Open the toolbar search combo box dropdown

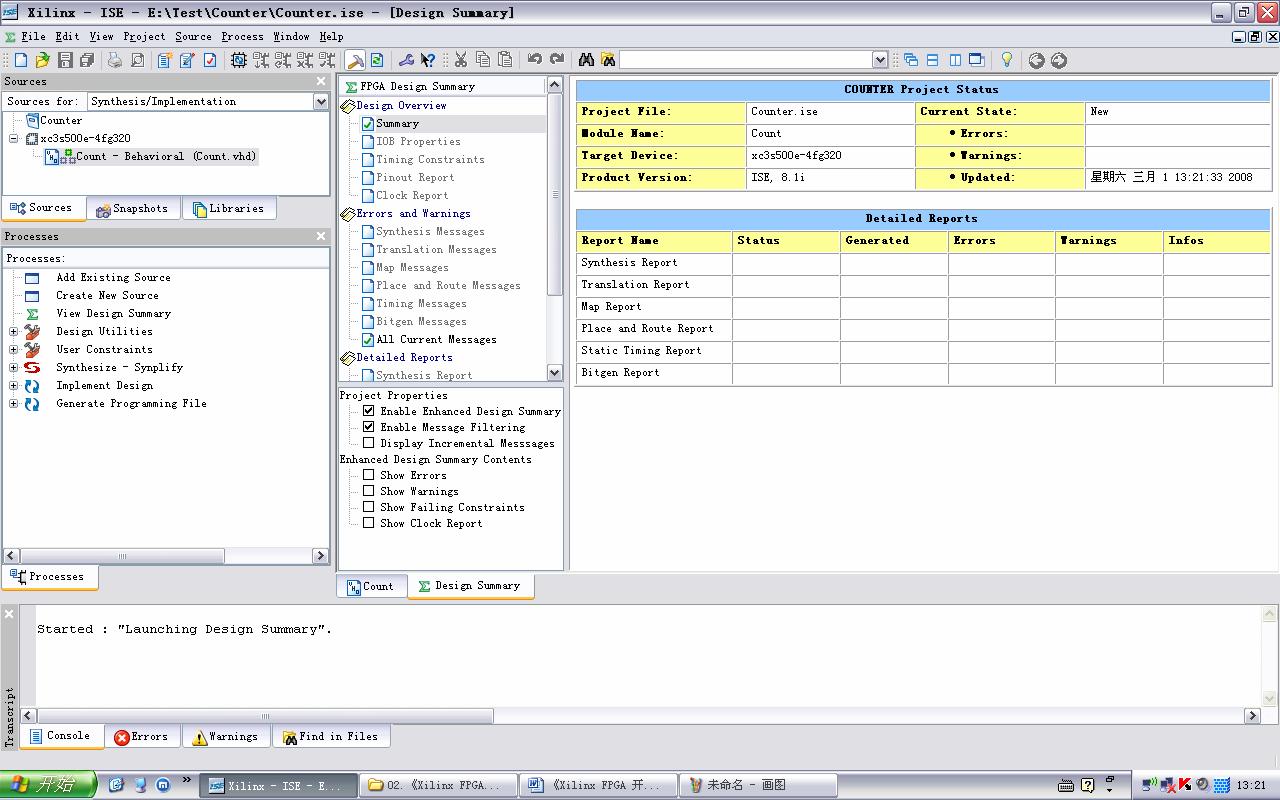[880, 60]
